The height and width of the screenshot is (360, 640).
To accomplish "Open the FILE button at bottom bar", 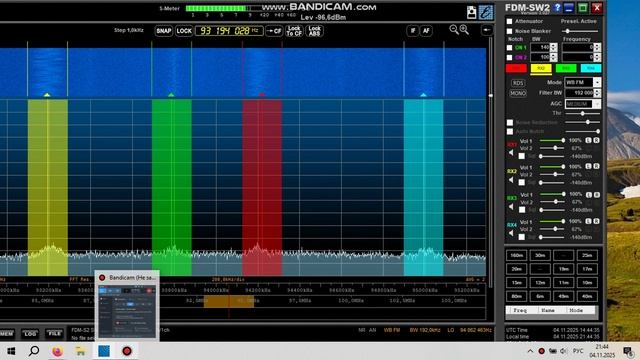I will tap(54, 333).
